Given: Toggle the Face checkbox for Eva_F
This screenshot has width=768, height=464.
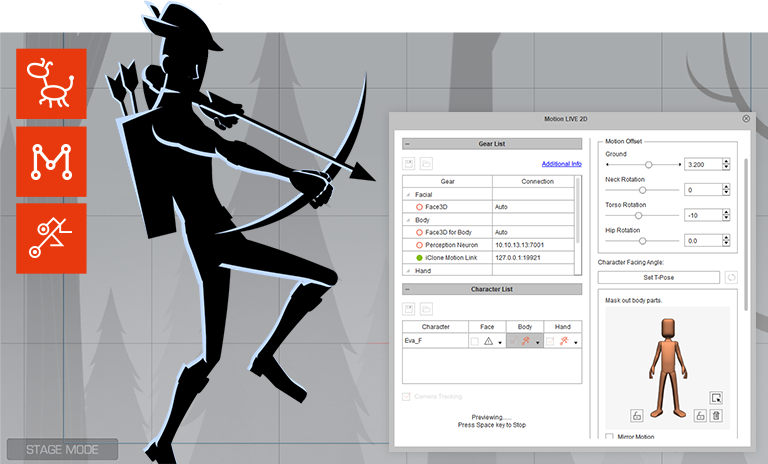Looking at the screenshot, I should click(475, 341).
